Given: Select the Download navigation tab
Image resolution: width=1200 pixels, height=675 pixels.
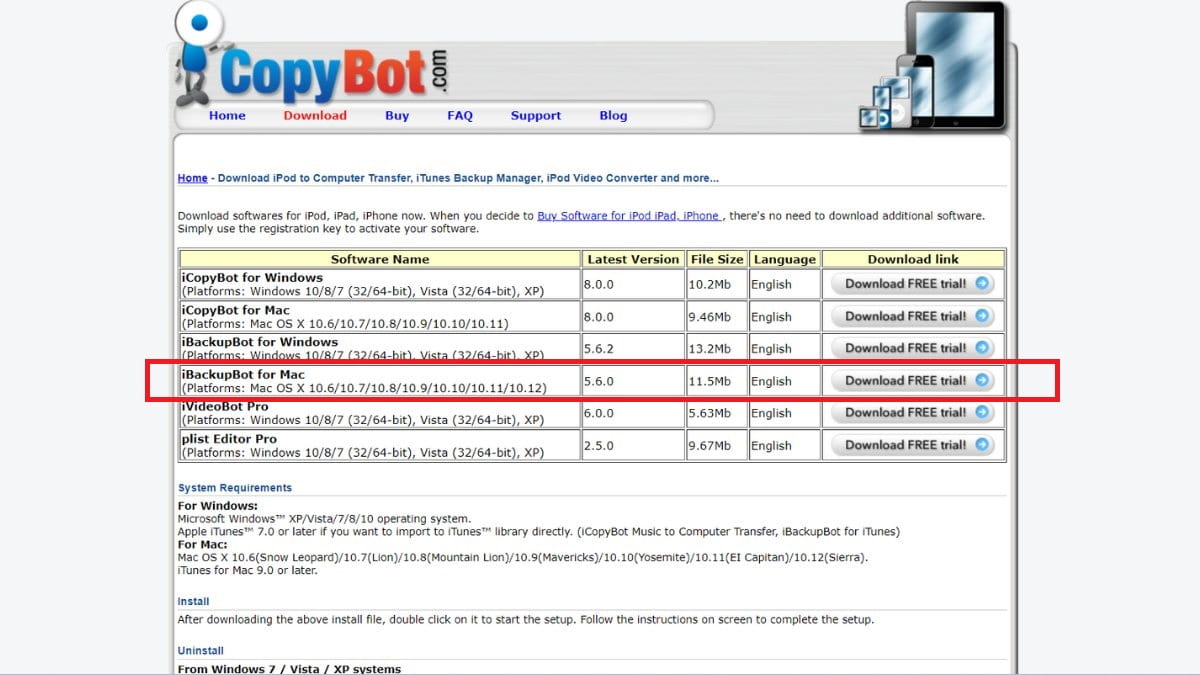Looking at the screenshot, I should (x=315, y=116).
